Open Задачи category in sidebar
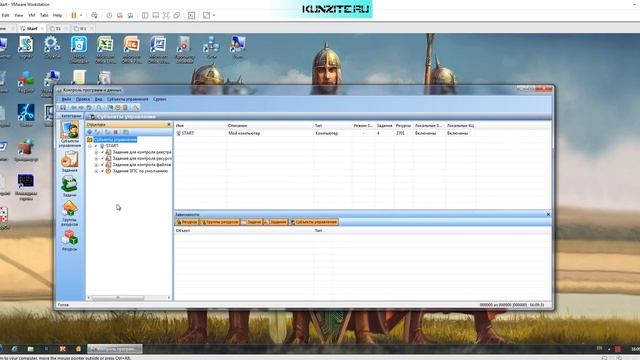This screenshot has height=360, width=640. [x=70, y=186]
